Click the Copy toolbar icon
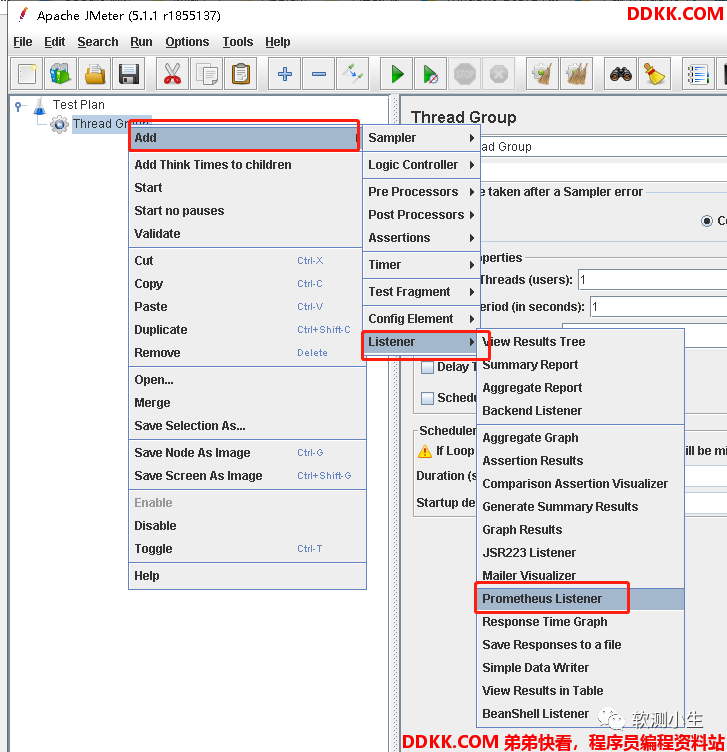The image size is (727, 752). tap(207, 74)
